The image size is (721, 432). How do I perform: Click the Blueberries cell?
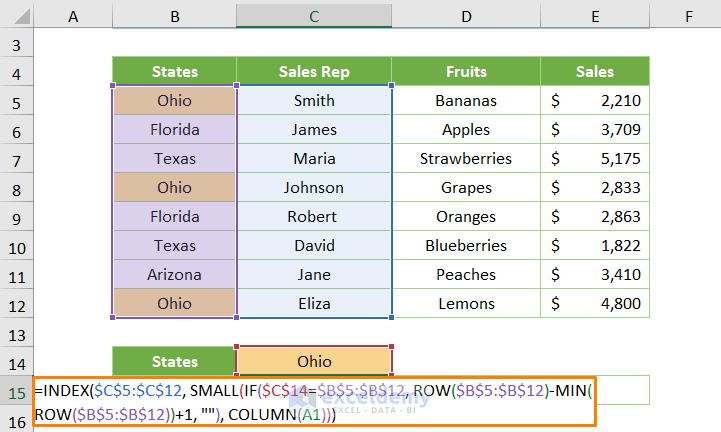pyautogui.click(x=466, y=246)
